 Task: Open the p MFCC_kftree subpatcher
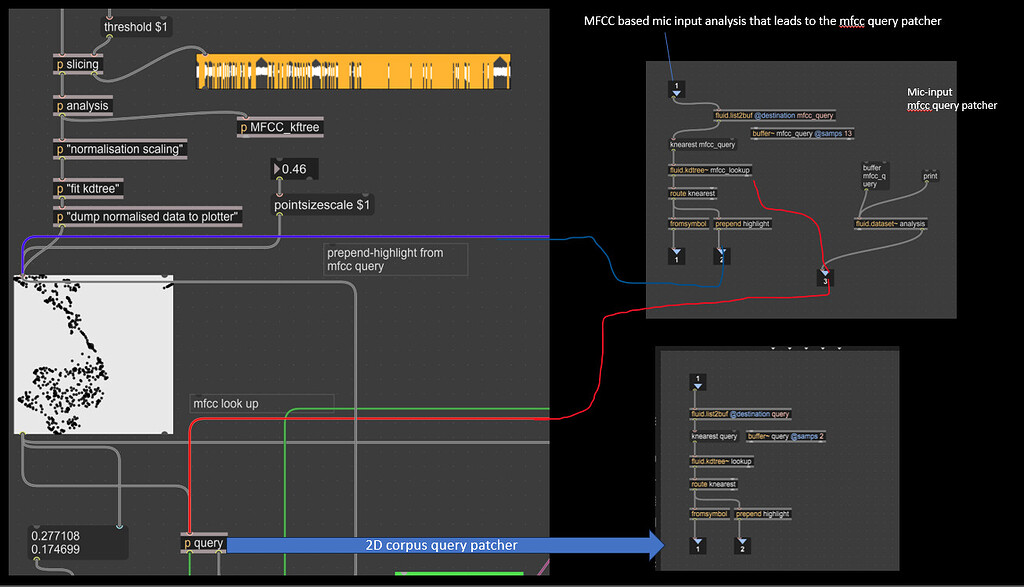[280, 127]
